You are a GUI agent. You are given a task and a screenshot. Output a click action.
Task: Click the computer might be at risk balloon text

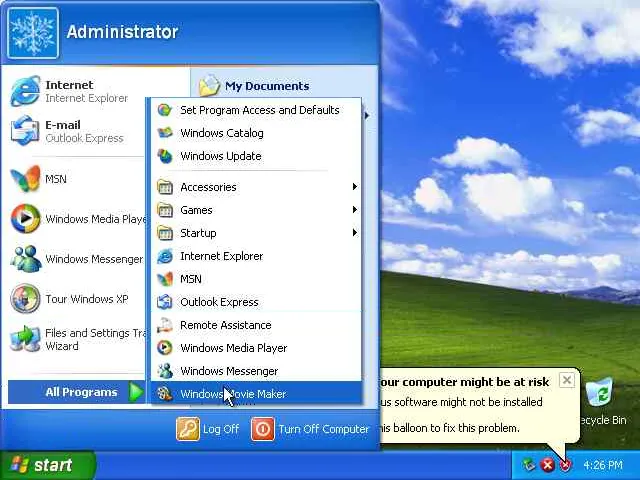464,382
